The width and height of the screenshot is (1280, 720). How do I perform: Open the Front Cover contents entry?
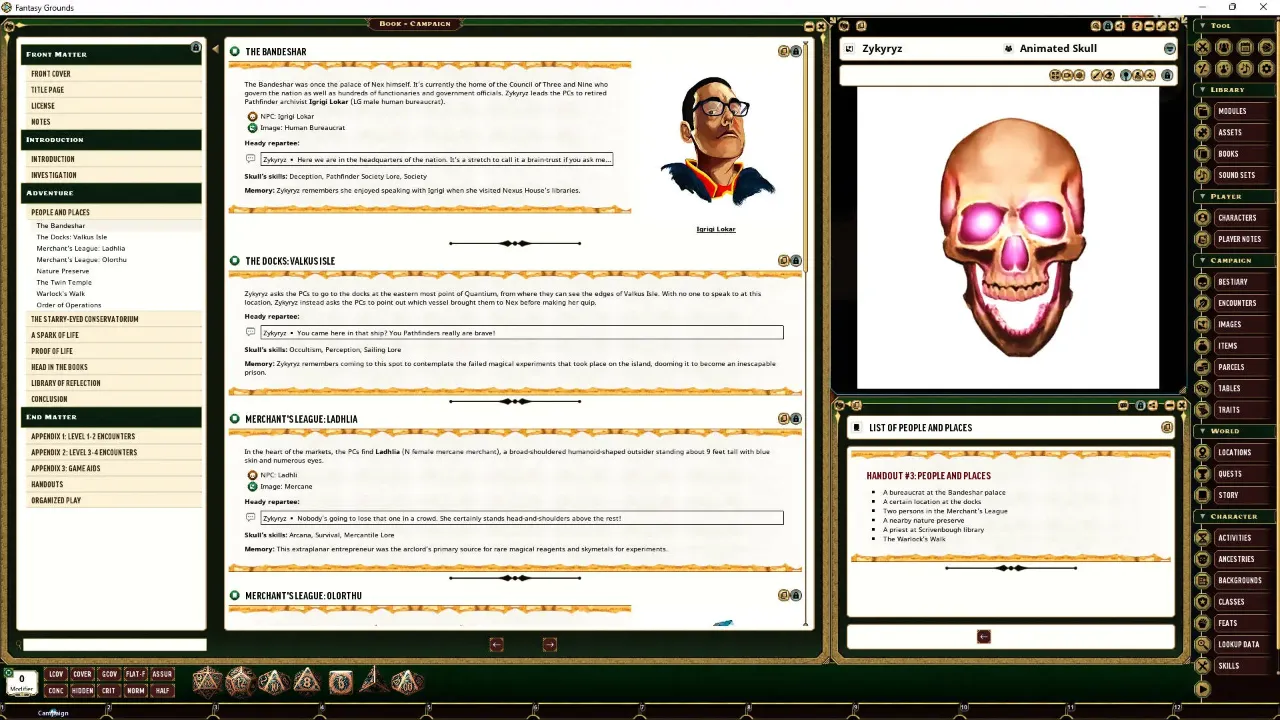tap(51, 74)
